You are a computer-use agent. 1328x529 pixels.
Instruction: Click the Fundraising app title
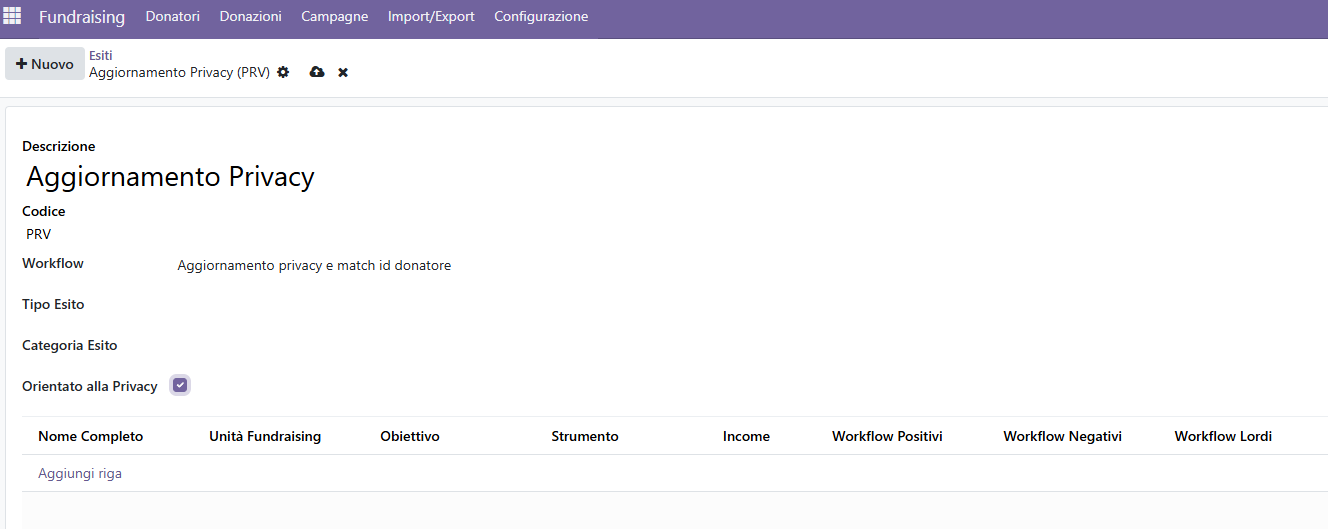click(x=82, y=17)
